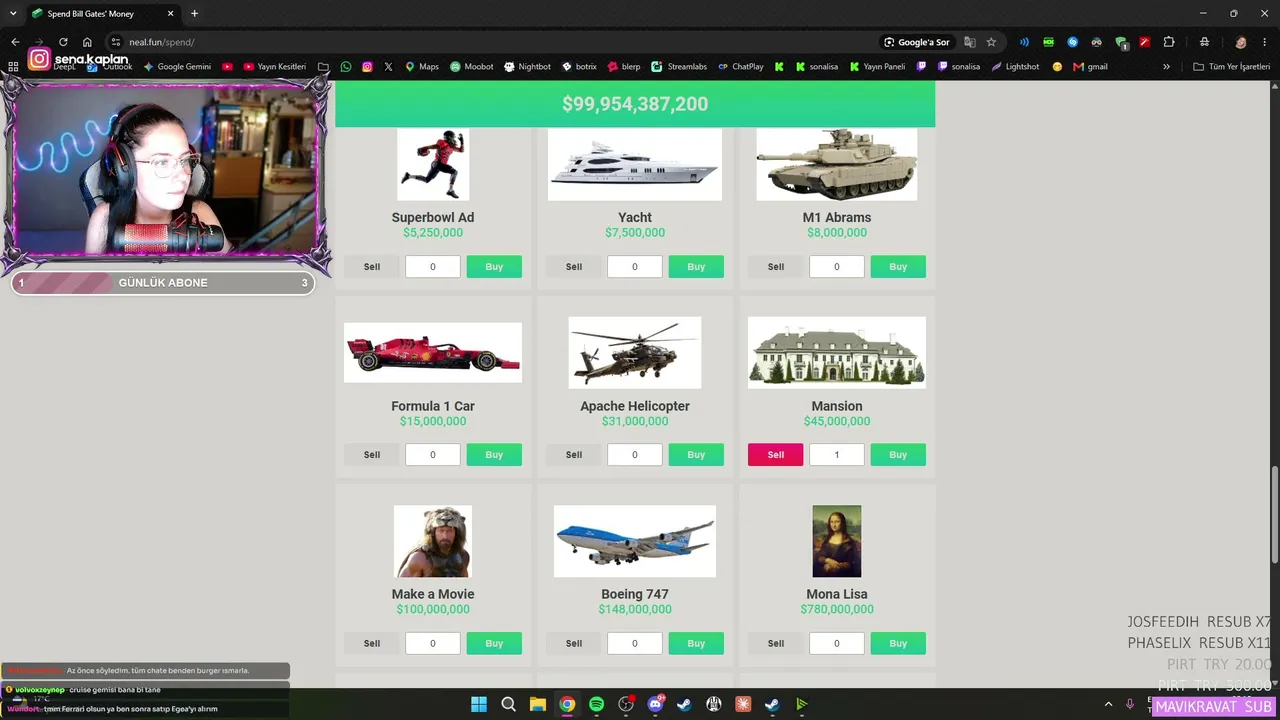1280x720 pixels.
Task: Buy an Apache Helicopter
Action: tap(696, 455)
